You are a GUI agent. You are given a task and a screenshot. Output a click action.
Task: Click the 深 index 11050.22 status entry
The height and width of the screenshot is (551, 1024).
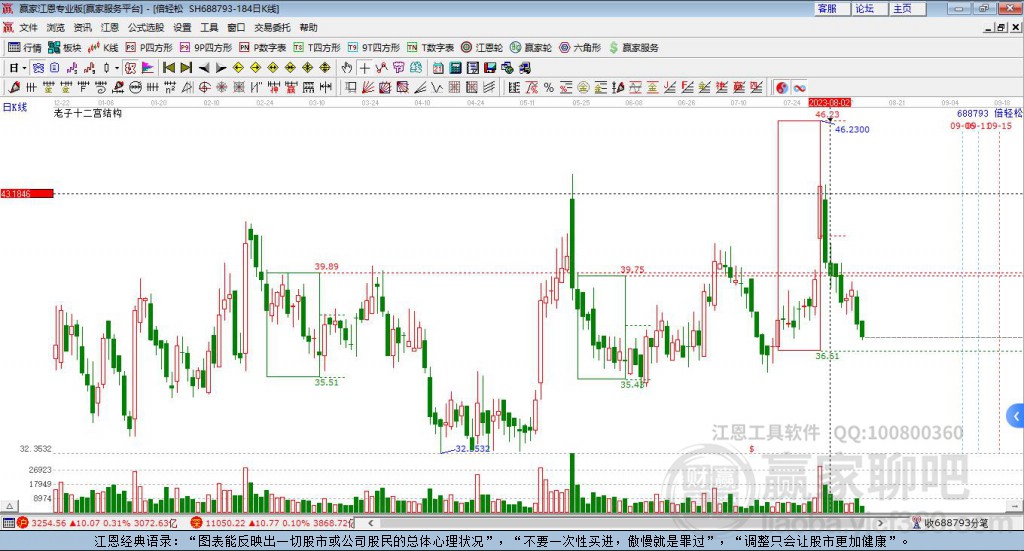272,522
